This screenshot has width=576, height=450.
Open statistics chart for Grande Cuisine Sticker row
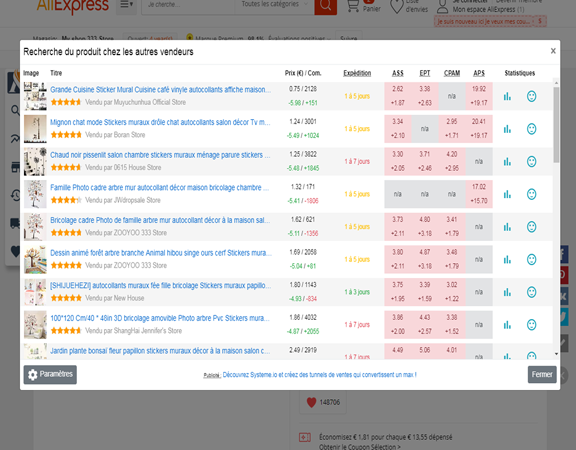click(x=507, y=97)
